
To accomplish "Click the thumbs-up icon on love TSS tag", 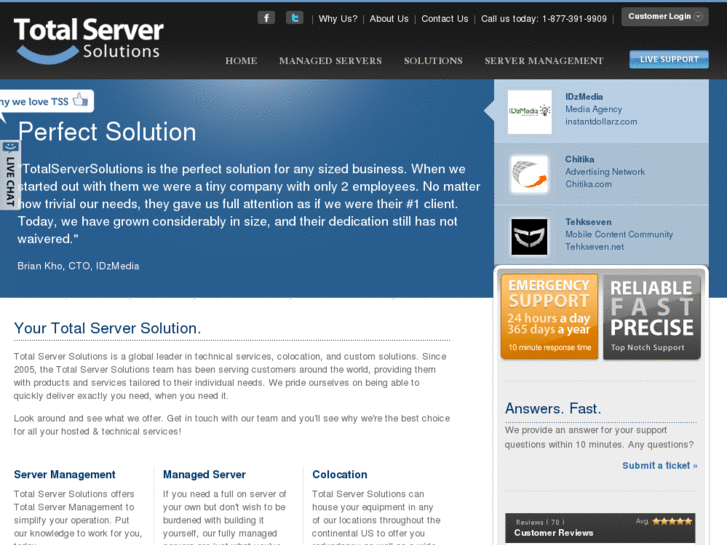I will 81,99.
